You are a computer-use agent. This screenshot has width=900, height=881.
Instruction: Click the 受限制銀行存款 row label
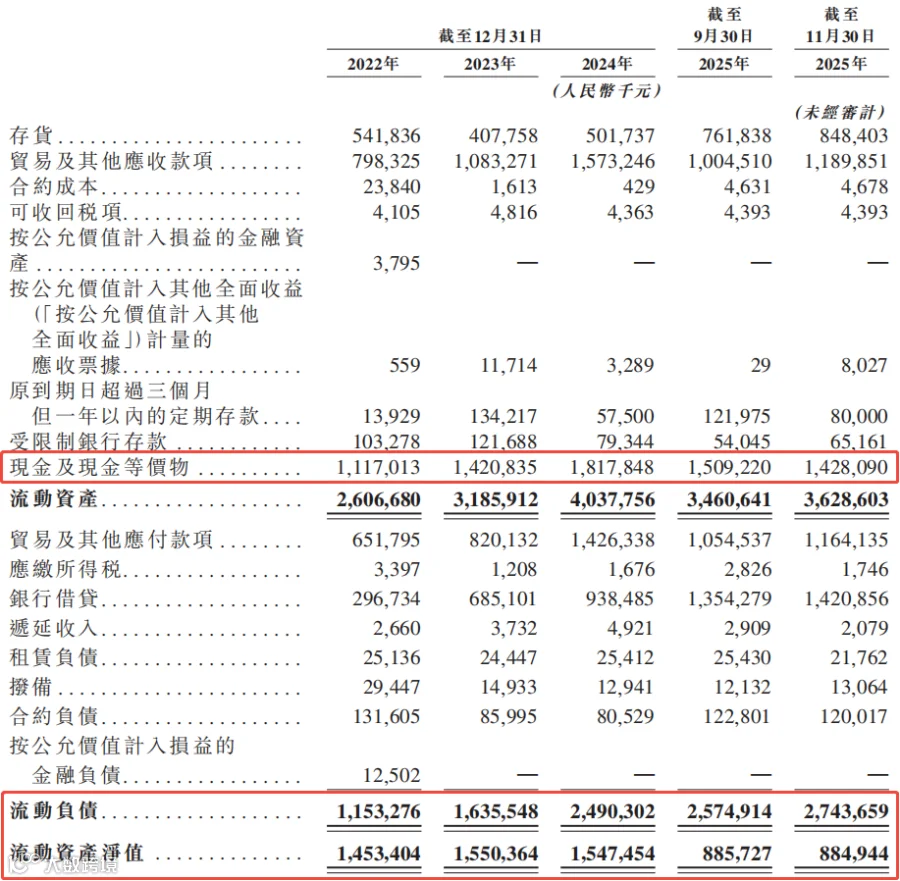click(88, 441)
